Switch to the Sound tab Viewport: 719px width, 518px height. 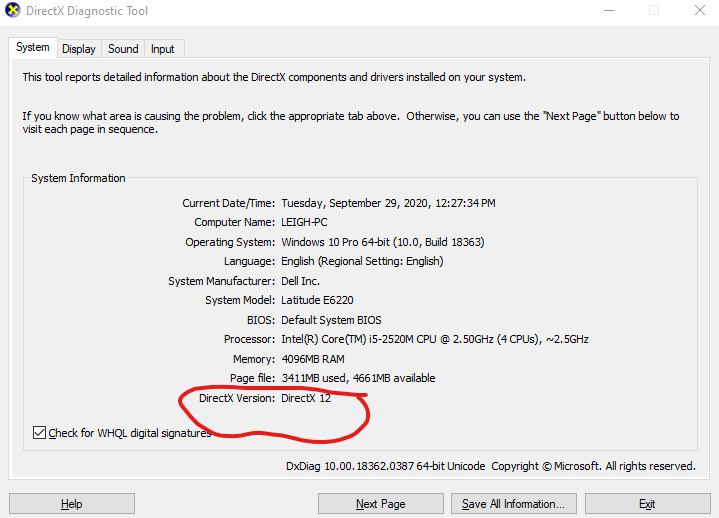click(123, 49)
